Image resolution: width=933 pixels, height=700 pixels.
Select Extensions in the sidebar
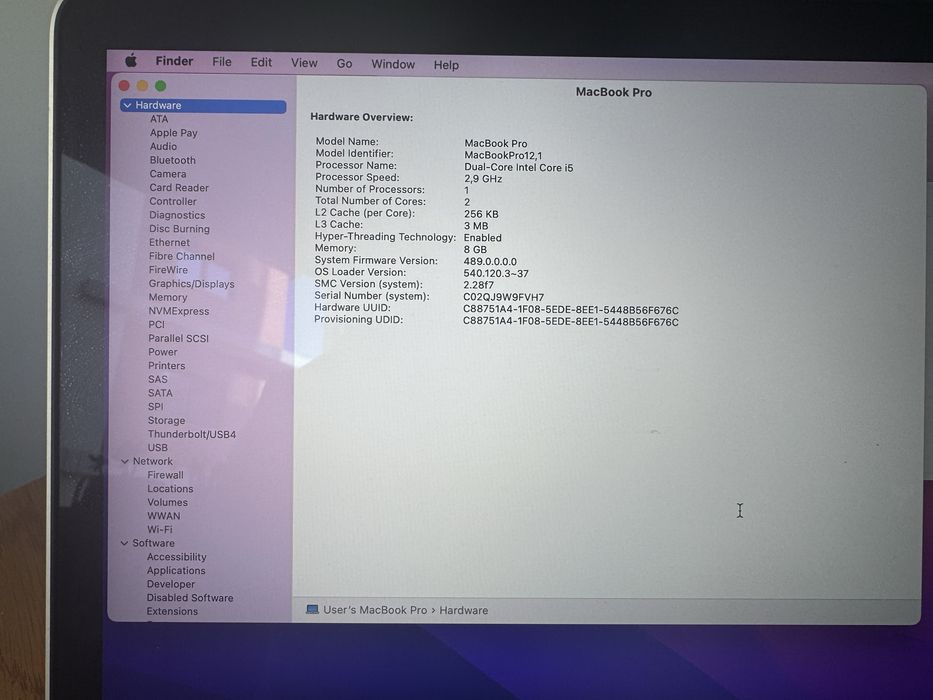pyautogui.click(x=172, y=611)
